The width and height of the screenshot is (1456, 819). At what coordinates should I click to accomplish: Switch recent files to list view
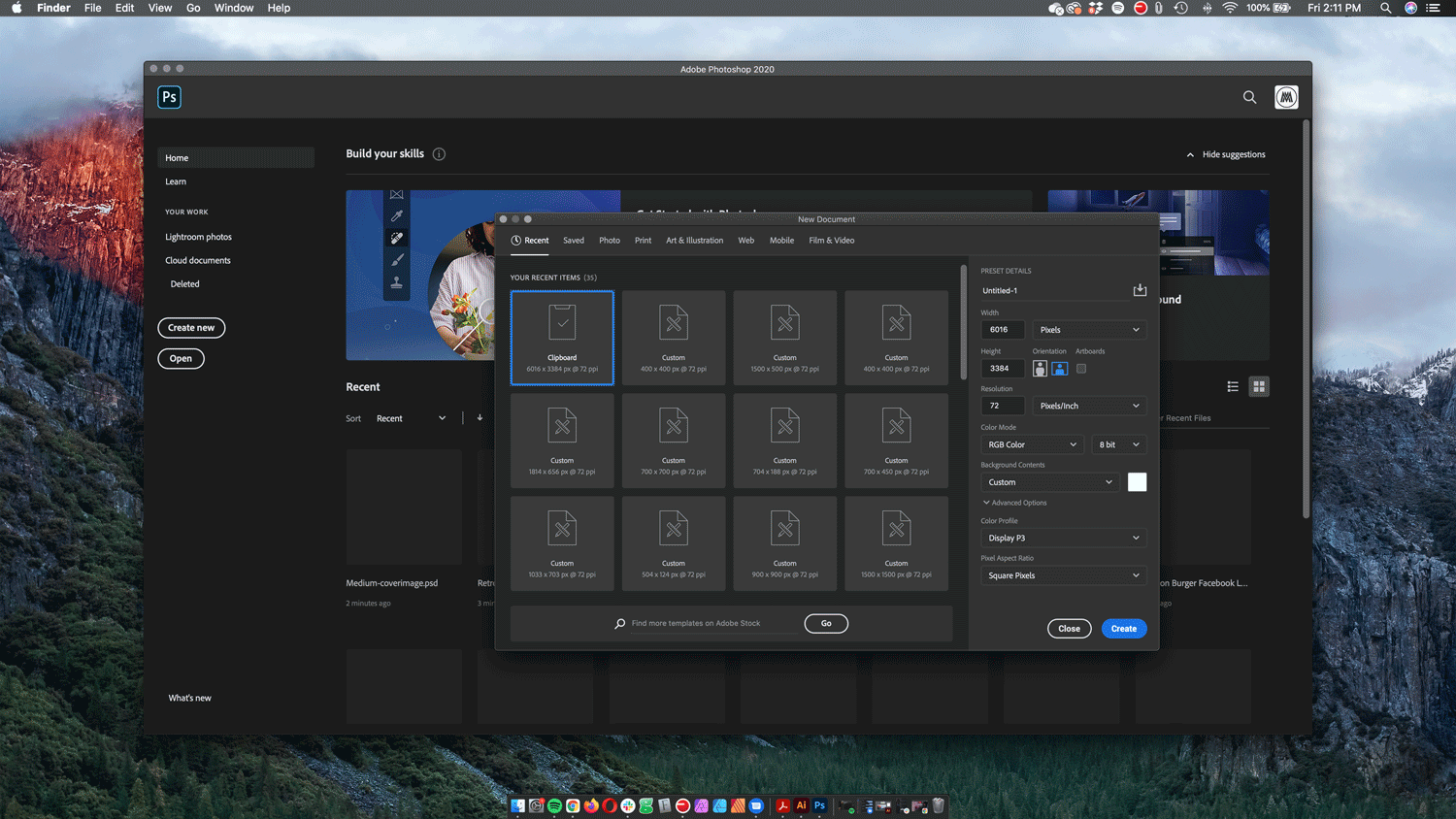tap(1233, 386)
